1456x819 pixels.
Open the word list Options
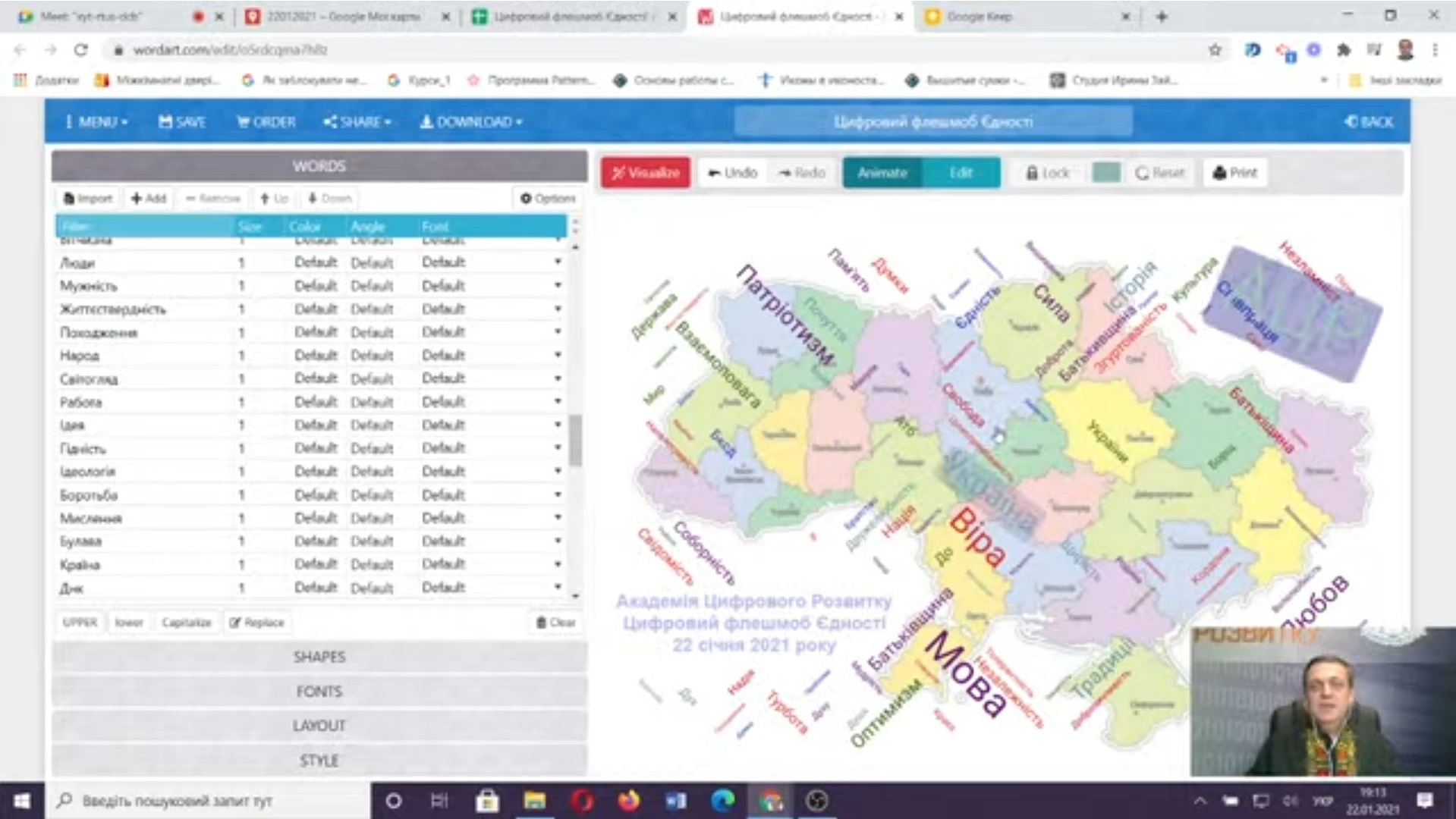(x=548, y=199)
